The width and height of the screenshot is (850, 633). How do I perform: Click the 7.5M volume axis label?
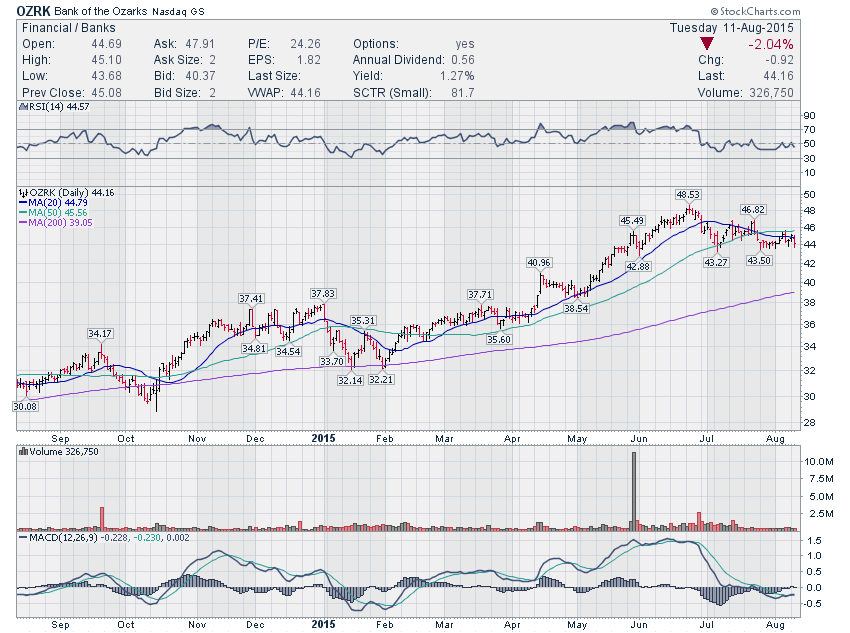point(822,479)
